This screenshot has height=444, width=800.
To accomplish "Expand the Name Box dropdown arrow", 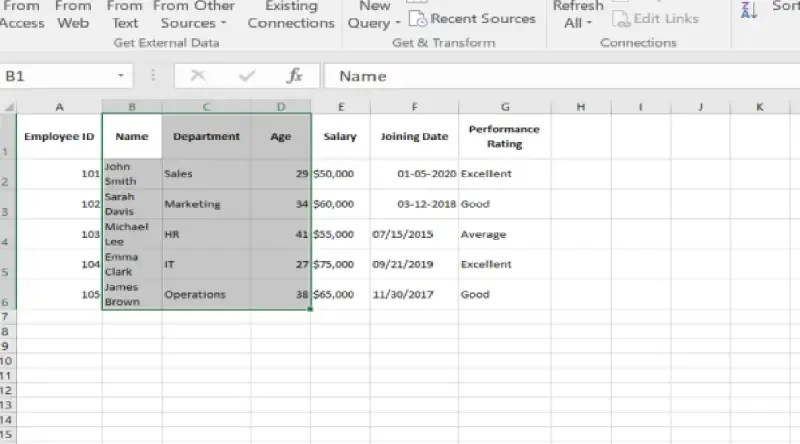I will click(121, 76).
